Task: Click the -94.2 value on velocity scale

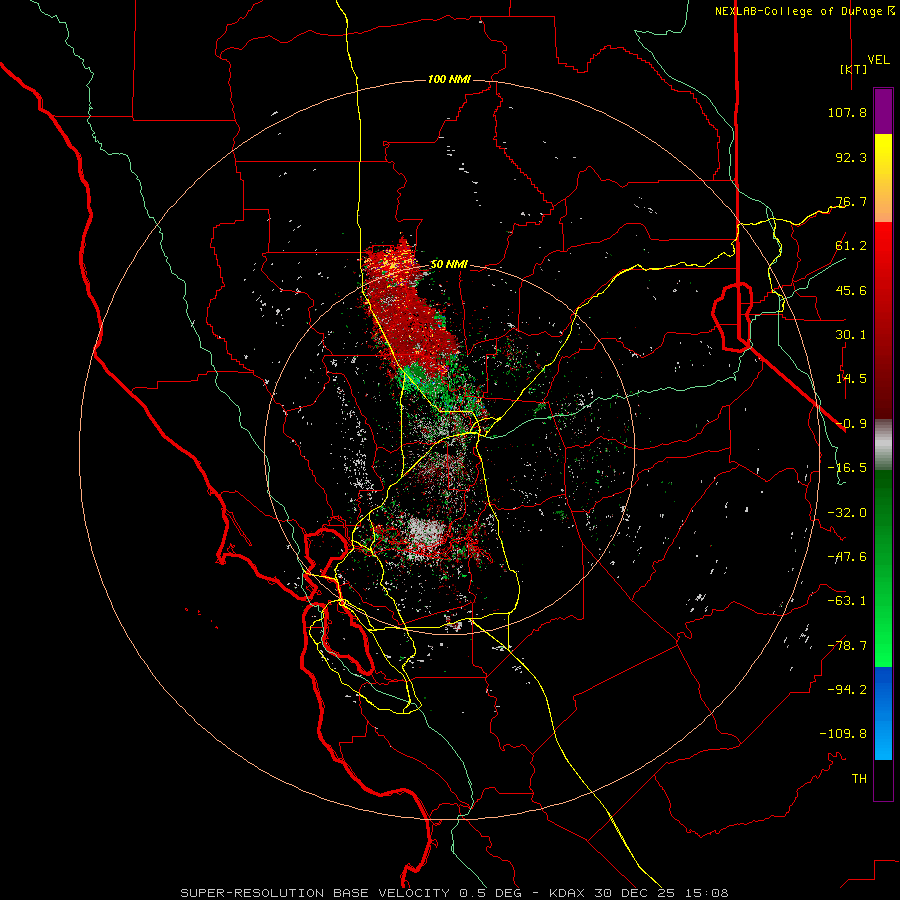Action: [x=847, y=689]
